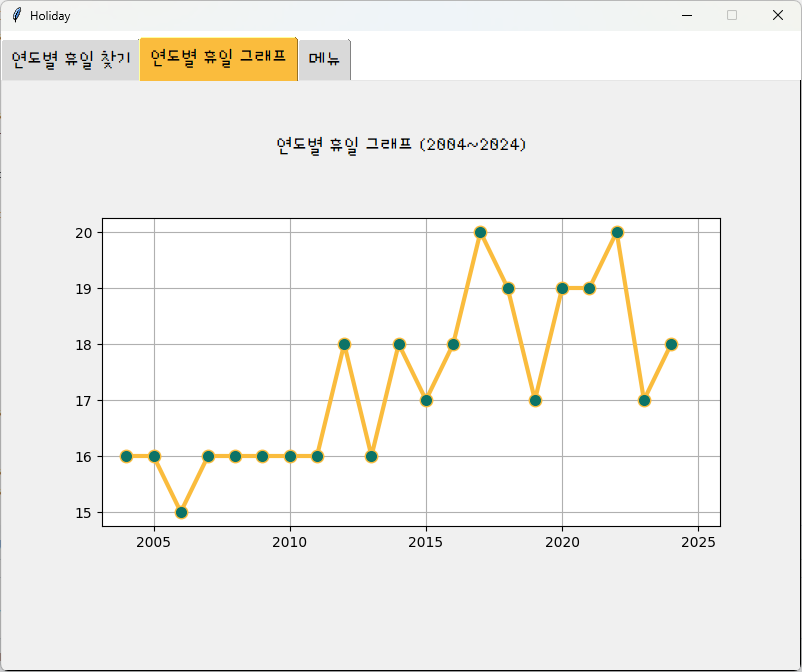The height and width of the screenshot is (672, 802).
Task: Click the x-axis label 2020
Action: (562, 542)
